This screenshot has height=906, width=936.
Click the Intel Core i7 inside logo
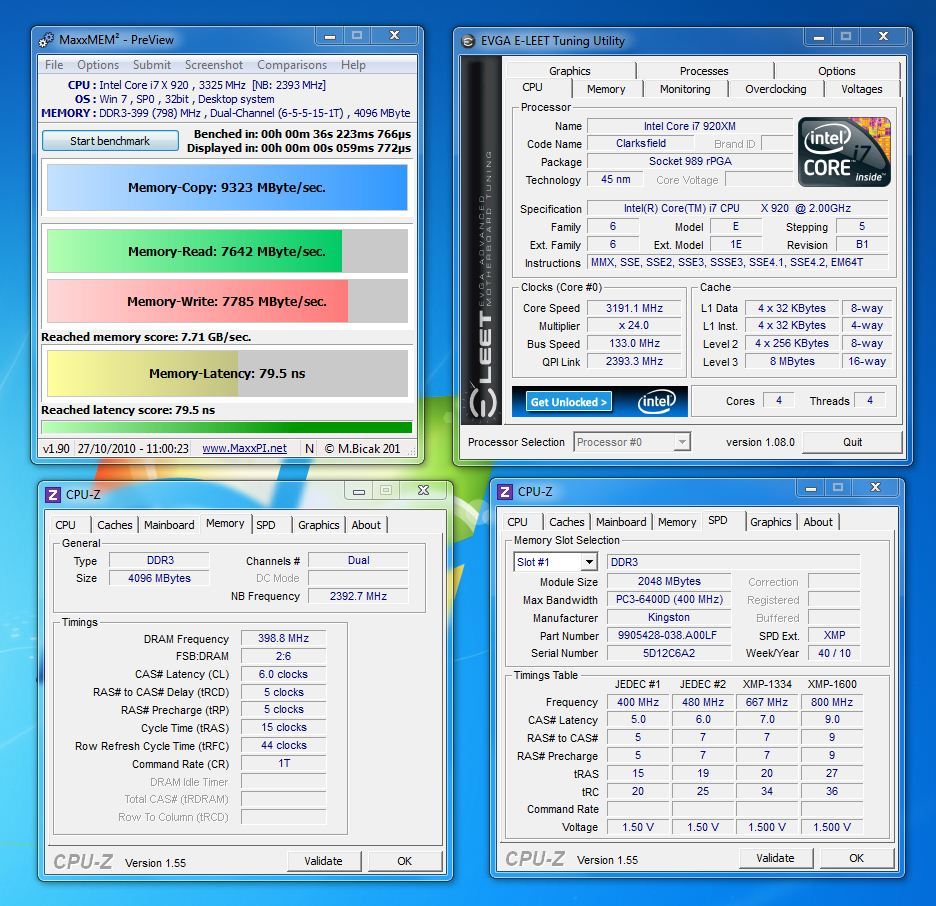coord(844,152)
